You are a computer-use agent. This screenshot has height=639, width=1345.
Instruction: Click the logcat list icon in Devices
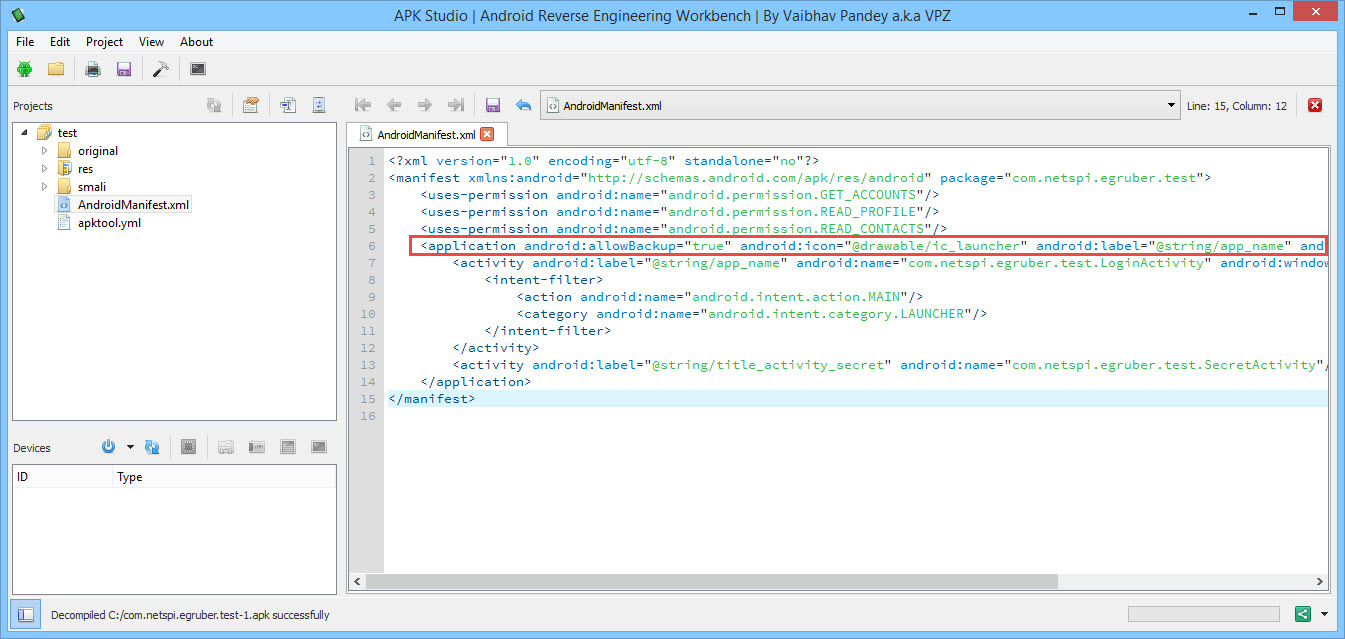288,447
